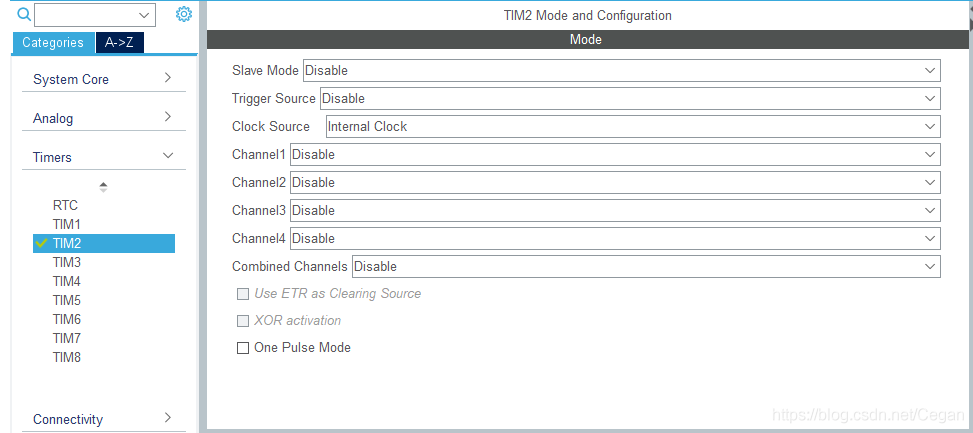Viewport: 973px width, 433px height.
Task: Open the Slave Mode dropdown
Action: pyautogui.click(x=622, y=71)
